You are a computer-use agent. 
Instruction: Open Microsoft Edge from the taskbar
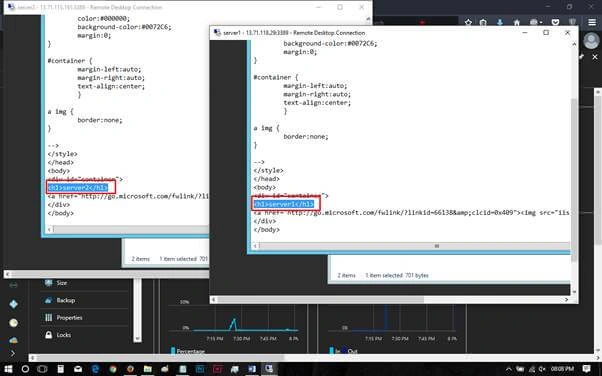pyautogui.click(x=95, y=369)
